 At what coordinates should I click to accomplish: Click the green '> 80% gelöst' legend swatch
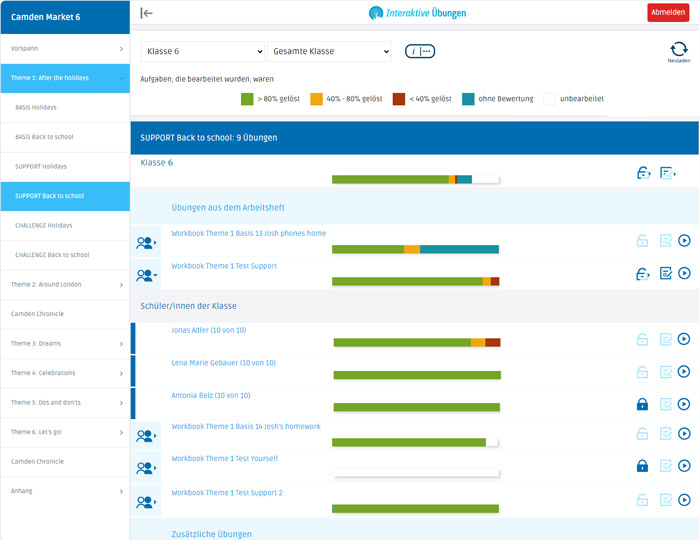[x=247, y=99]
